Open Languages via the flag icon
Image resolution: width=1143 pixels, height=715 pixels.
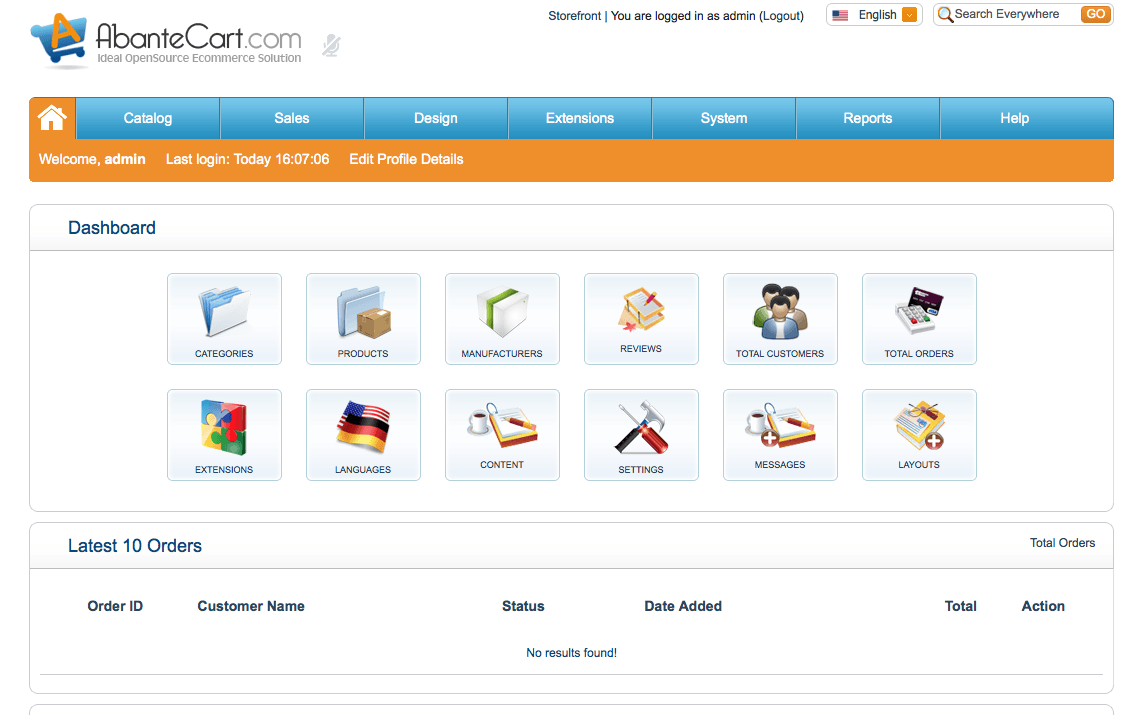(x=363, y=434)
